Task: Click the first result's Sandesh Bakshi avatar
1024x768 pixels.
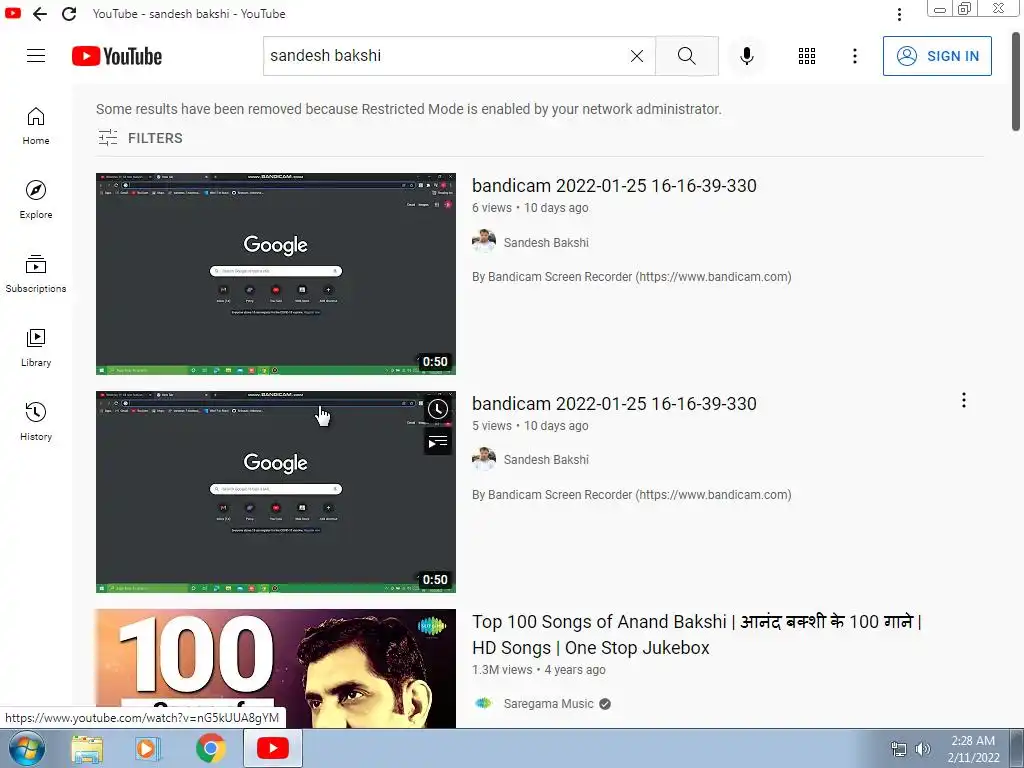Action: click(484, 242)
